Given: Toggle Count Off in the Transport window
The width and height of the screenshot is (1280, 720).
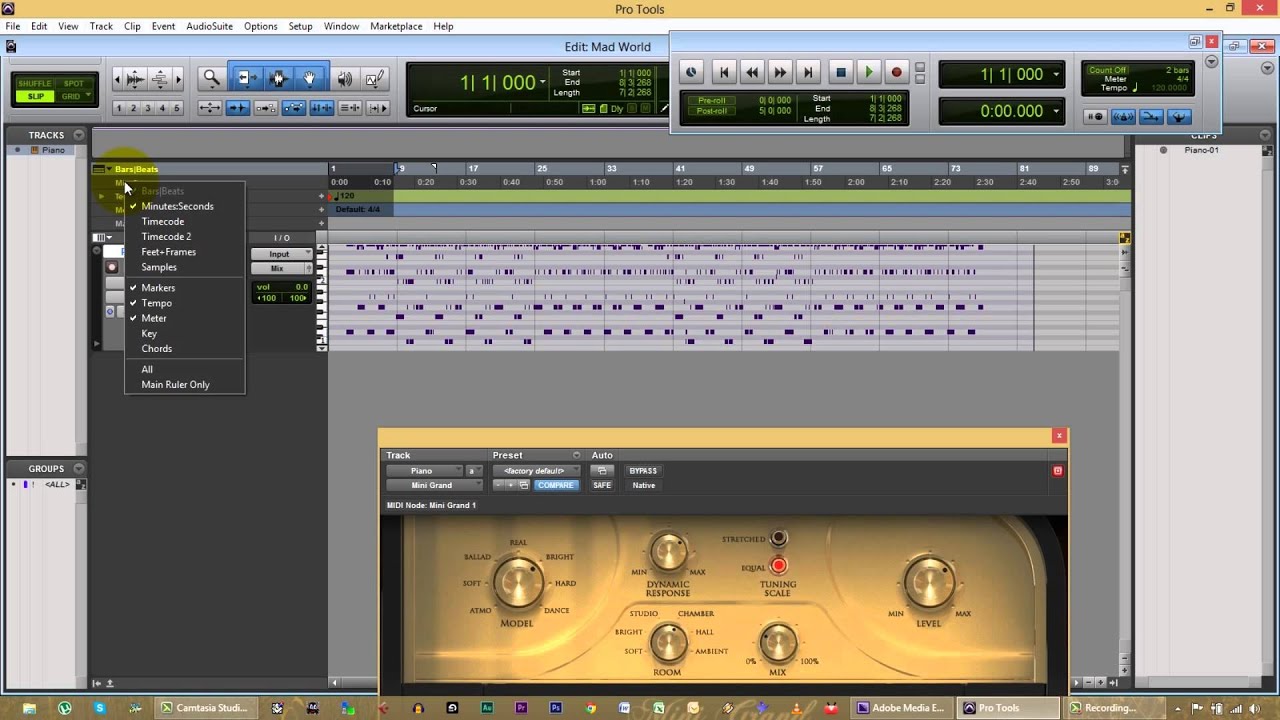Looking at the screenshot, I should click(1107, 70).
